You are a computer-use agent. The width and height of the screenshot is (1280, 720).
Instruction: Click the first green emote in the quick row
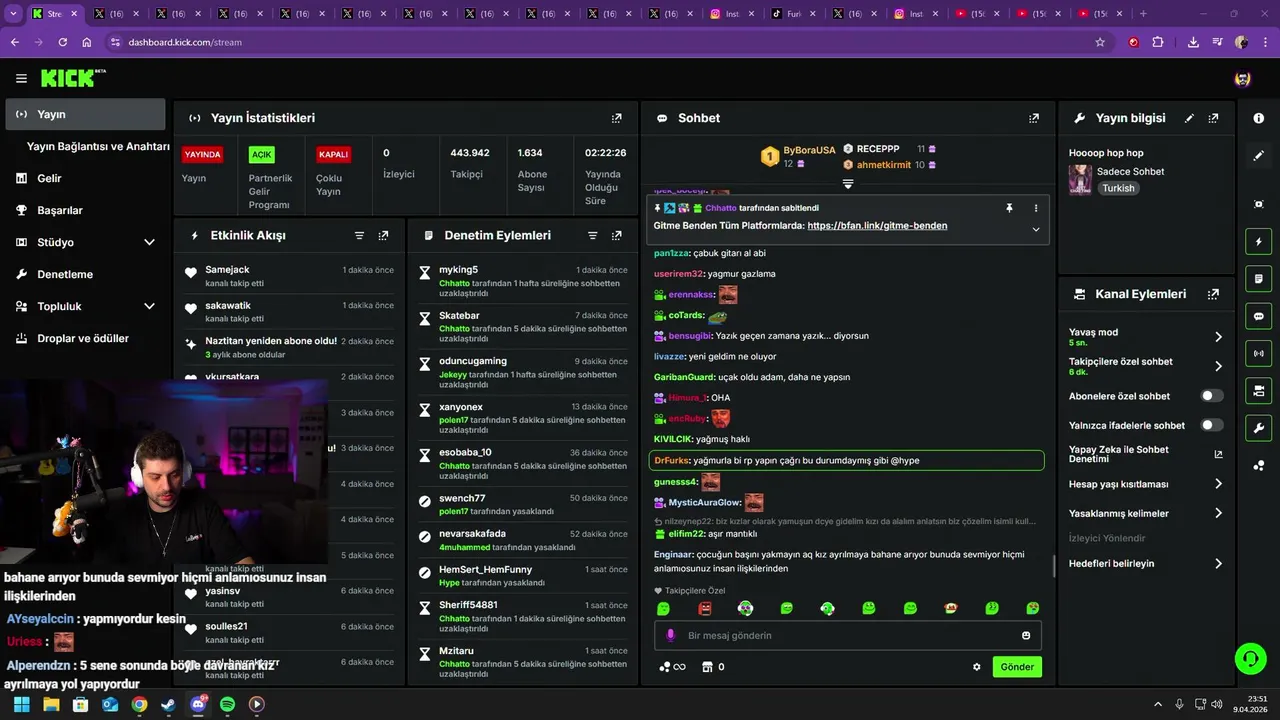(663, 608)
